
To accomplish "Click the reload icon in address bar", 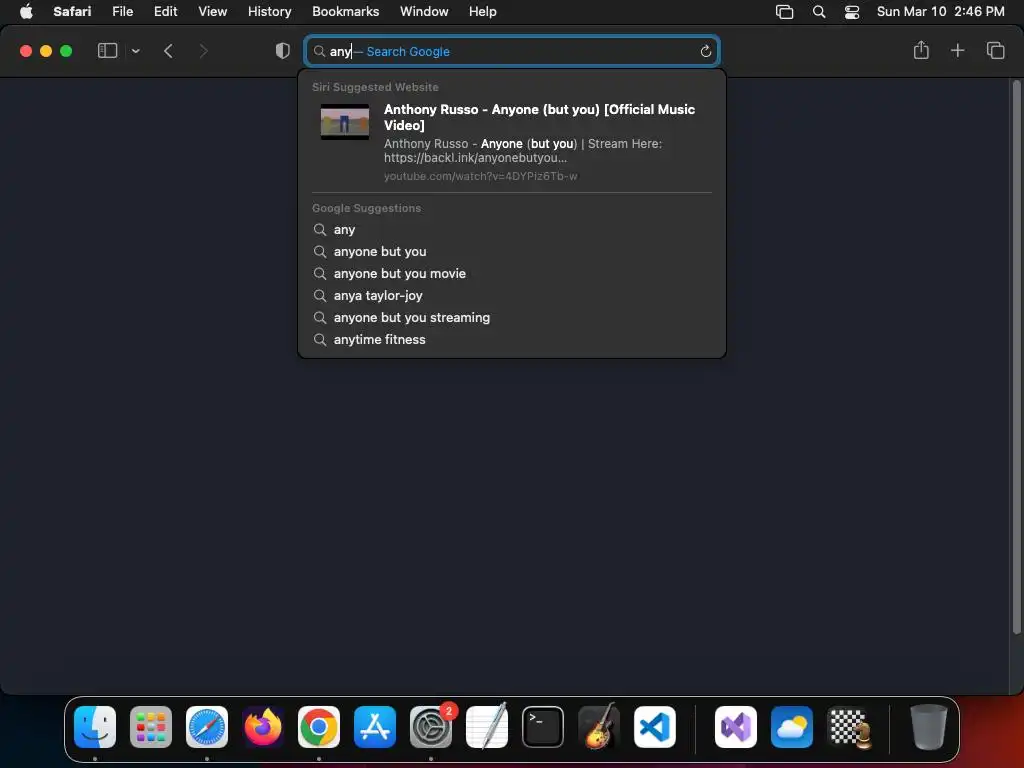I will coord(705,52).
